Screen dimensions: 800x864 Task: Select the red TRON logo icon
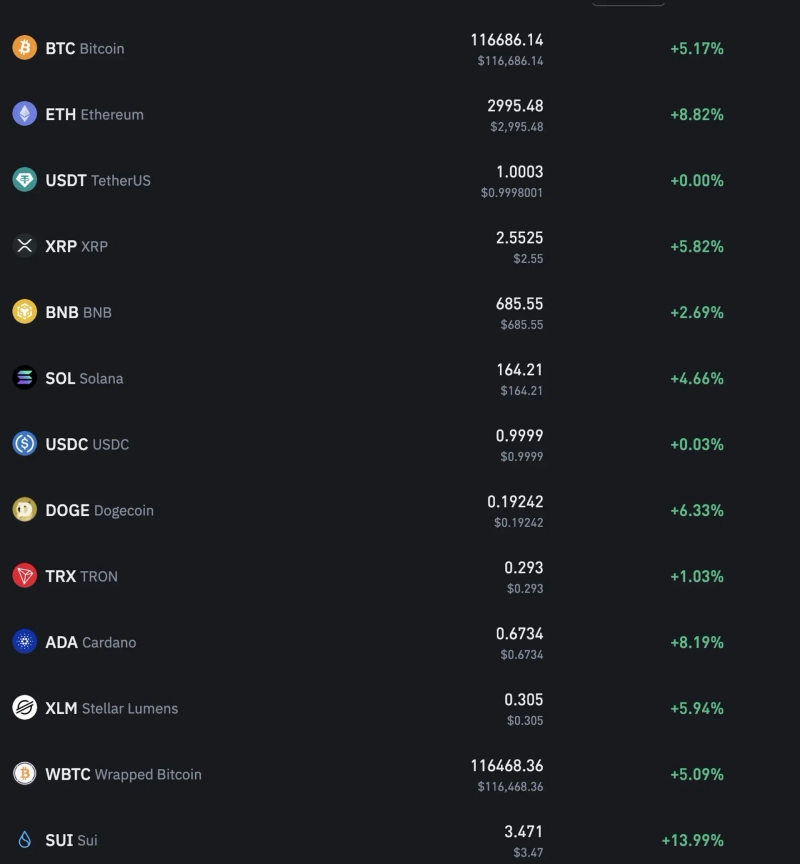coord(24,576)
